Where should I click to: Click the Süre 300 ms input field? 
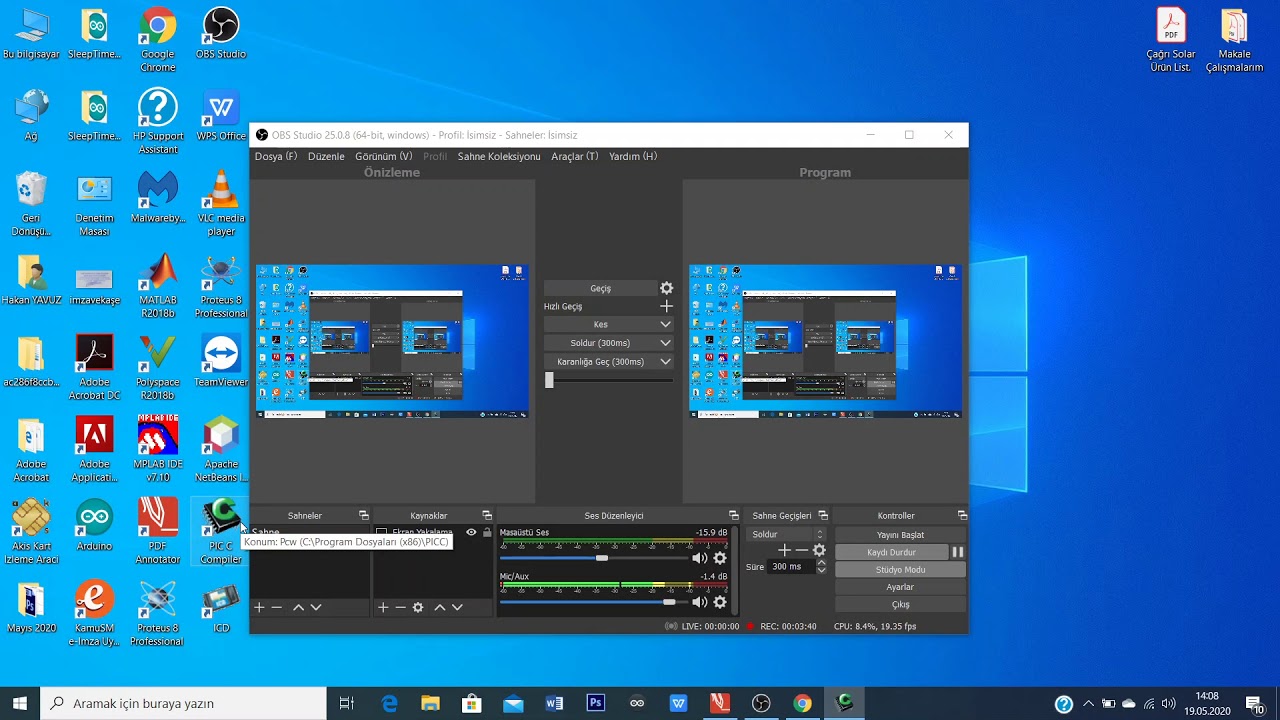790,567
